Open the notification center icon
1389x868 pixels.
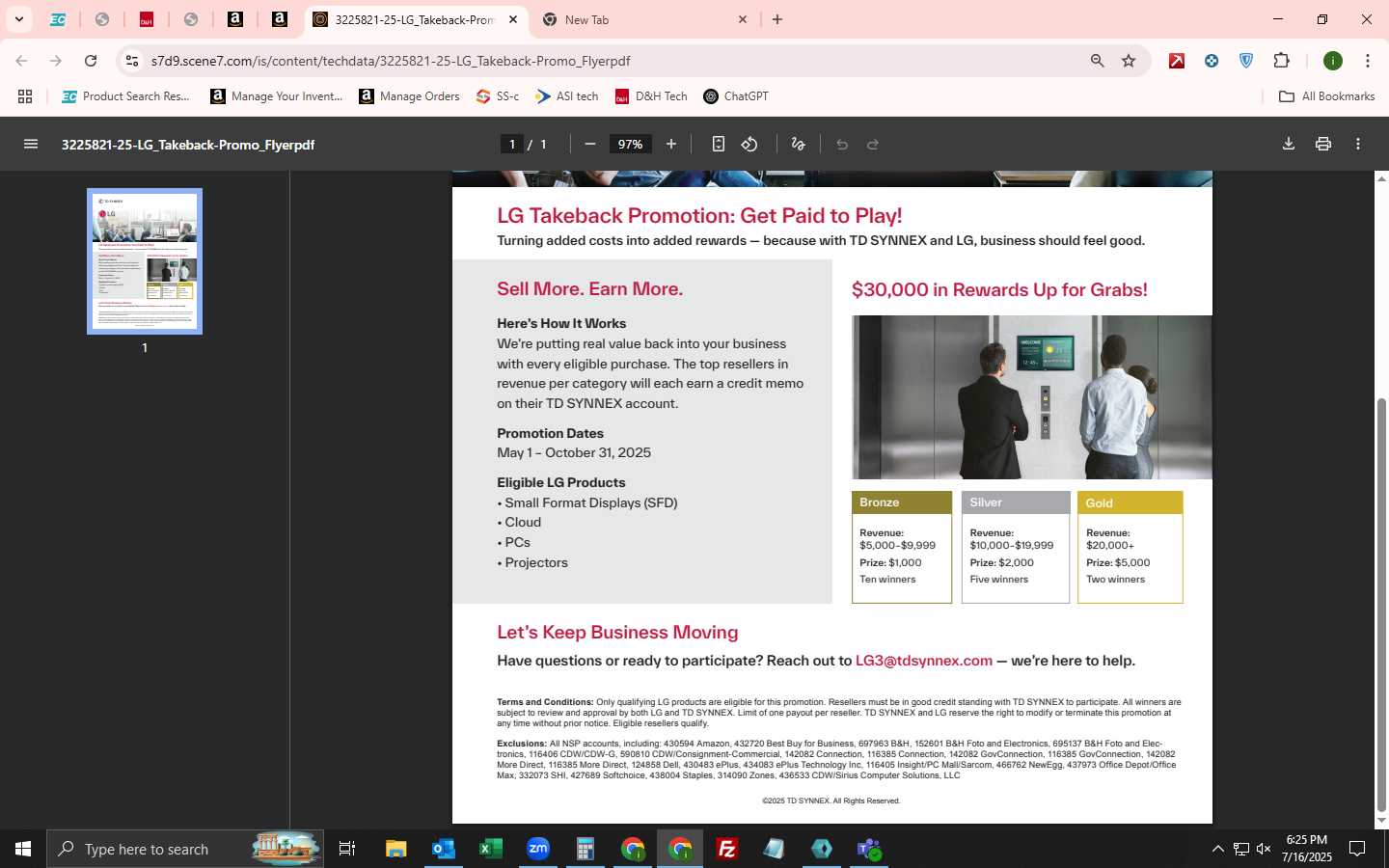point(1357,849)
